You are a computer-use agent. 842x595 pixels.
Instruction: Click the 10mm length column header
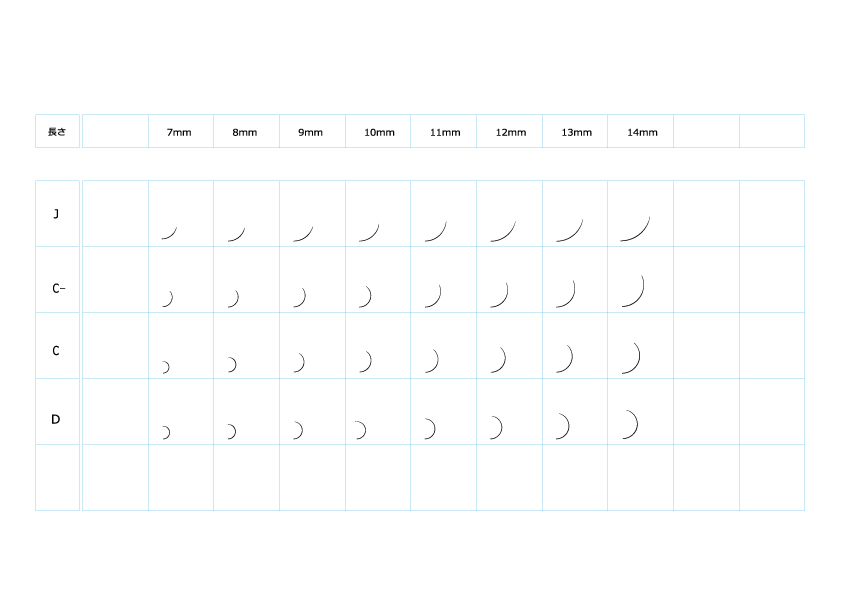tap(379, 132)
